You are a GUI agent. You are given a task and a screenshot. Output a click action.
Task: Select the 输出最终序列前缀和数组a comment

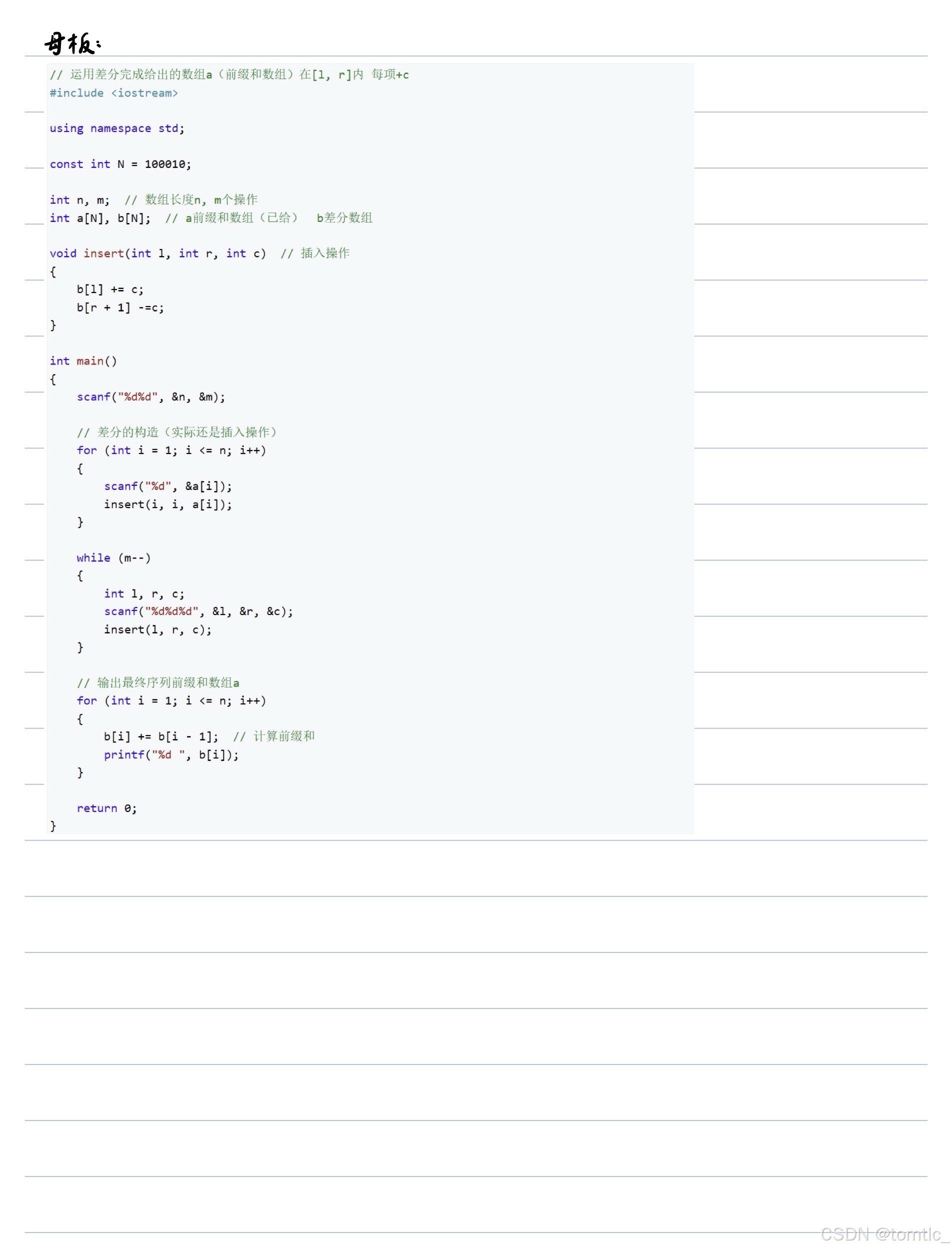[158, 683]
